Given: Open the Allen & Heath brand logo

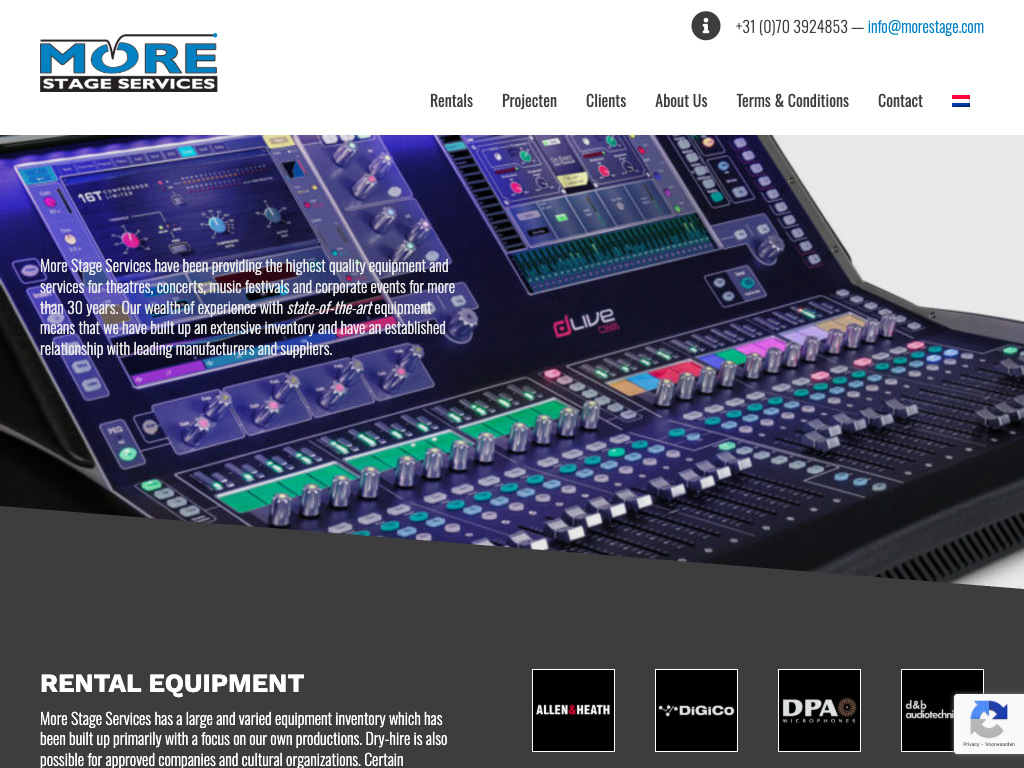Looking at the screenshot, I should (x=573, y=710).
